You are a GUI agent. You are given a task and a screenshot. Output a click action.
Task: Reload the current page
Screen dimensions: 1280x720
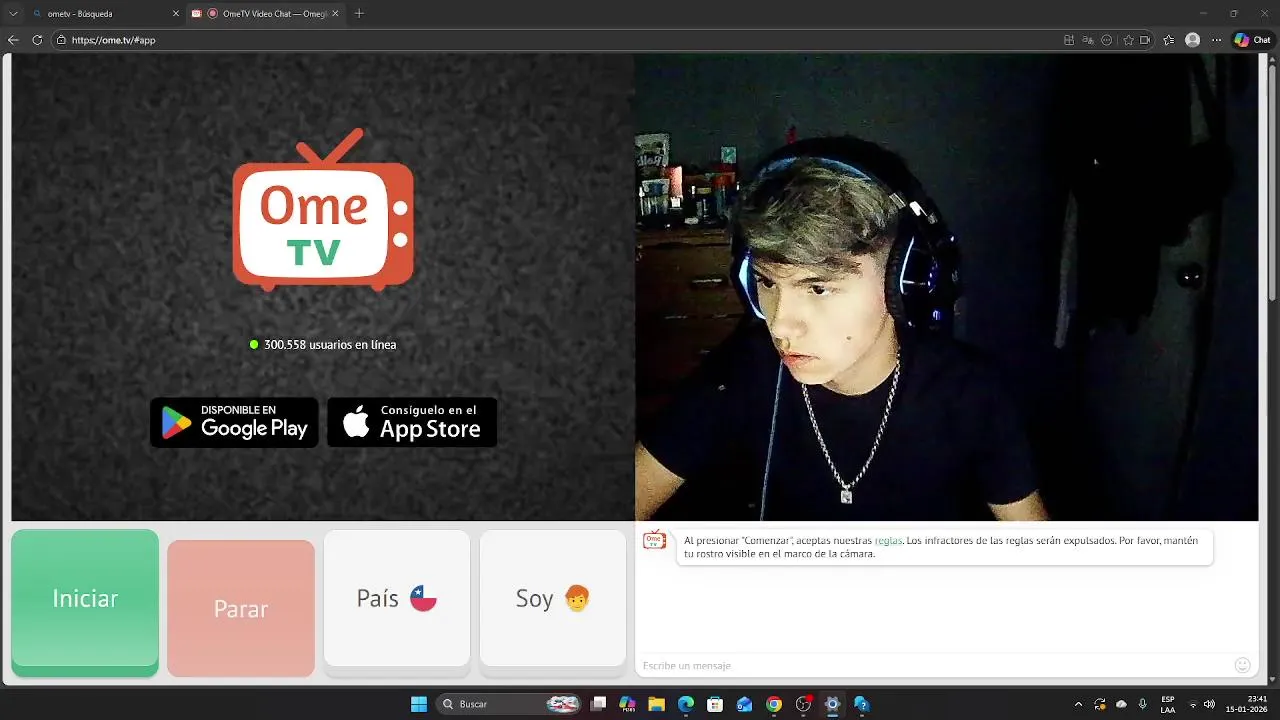[x=37, y=40]
